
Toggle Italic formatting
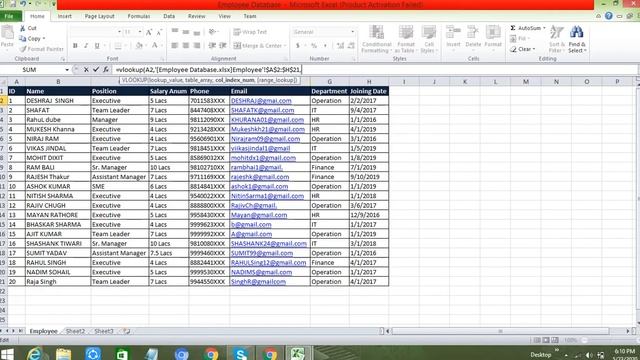(86, 46)
